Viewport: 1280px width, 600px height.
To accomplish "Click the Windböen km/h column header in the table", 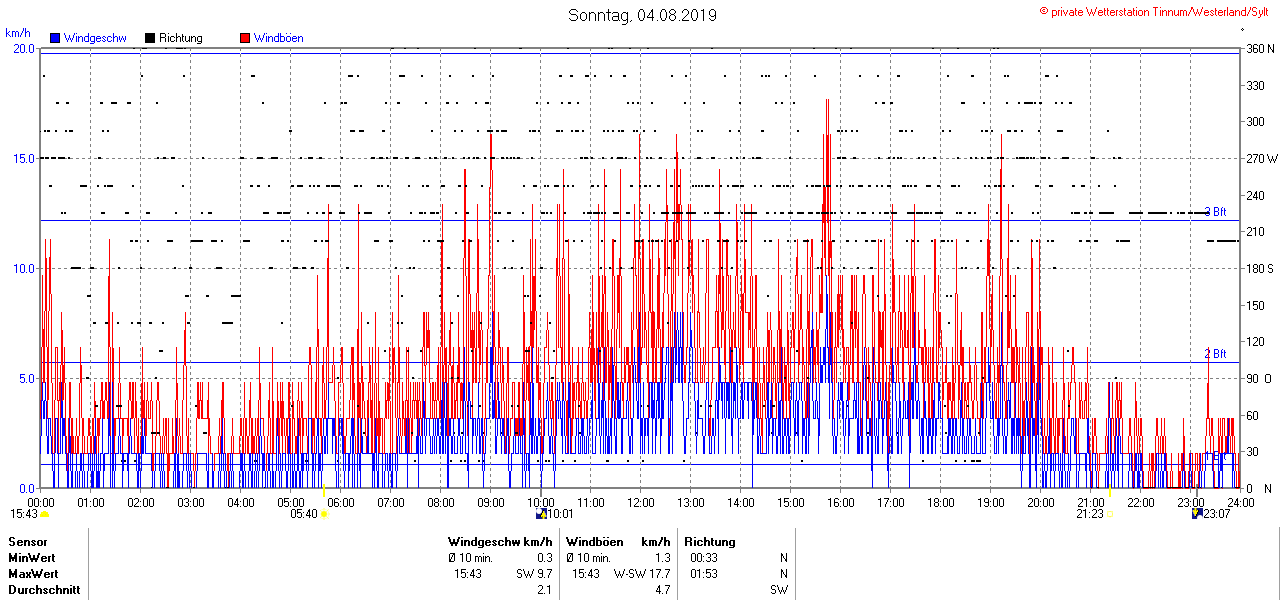I will pyautogui.click(x=617, y=542).
